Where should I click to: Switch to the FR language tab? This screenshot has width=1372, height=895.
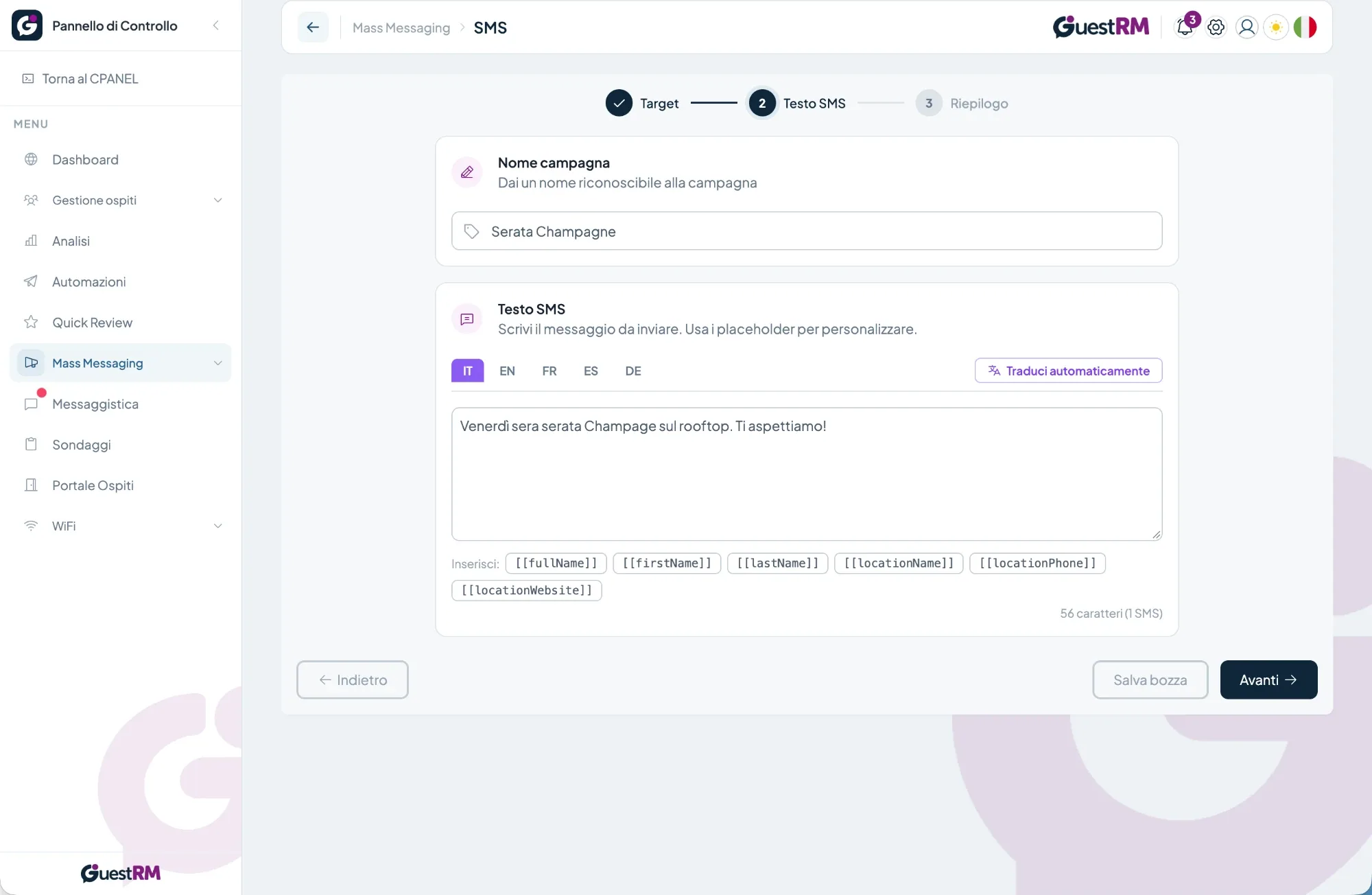click(549, 371)
